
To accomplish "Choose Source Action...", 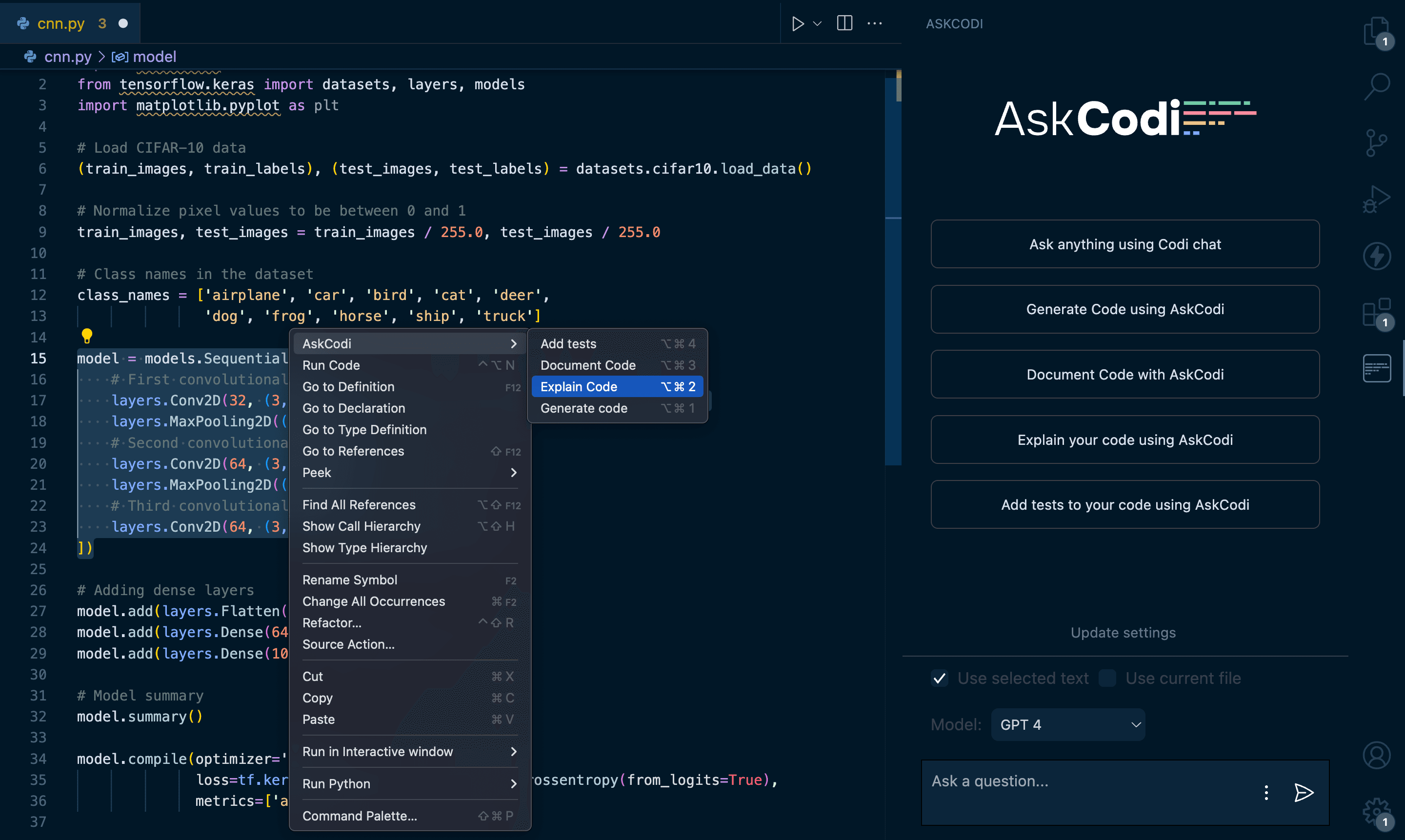I will (410, 644).
